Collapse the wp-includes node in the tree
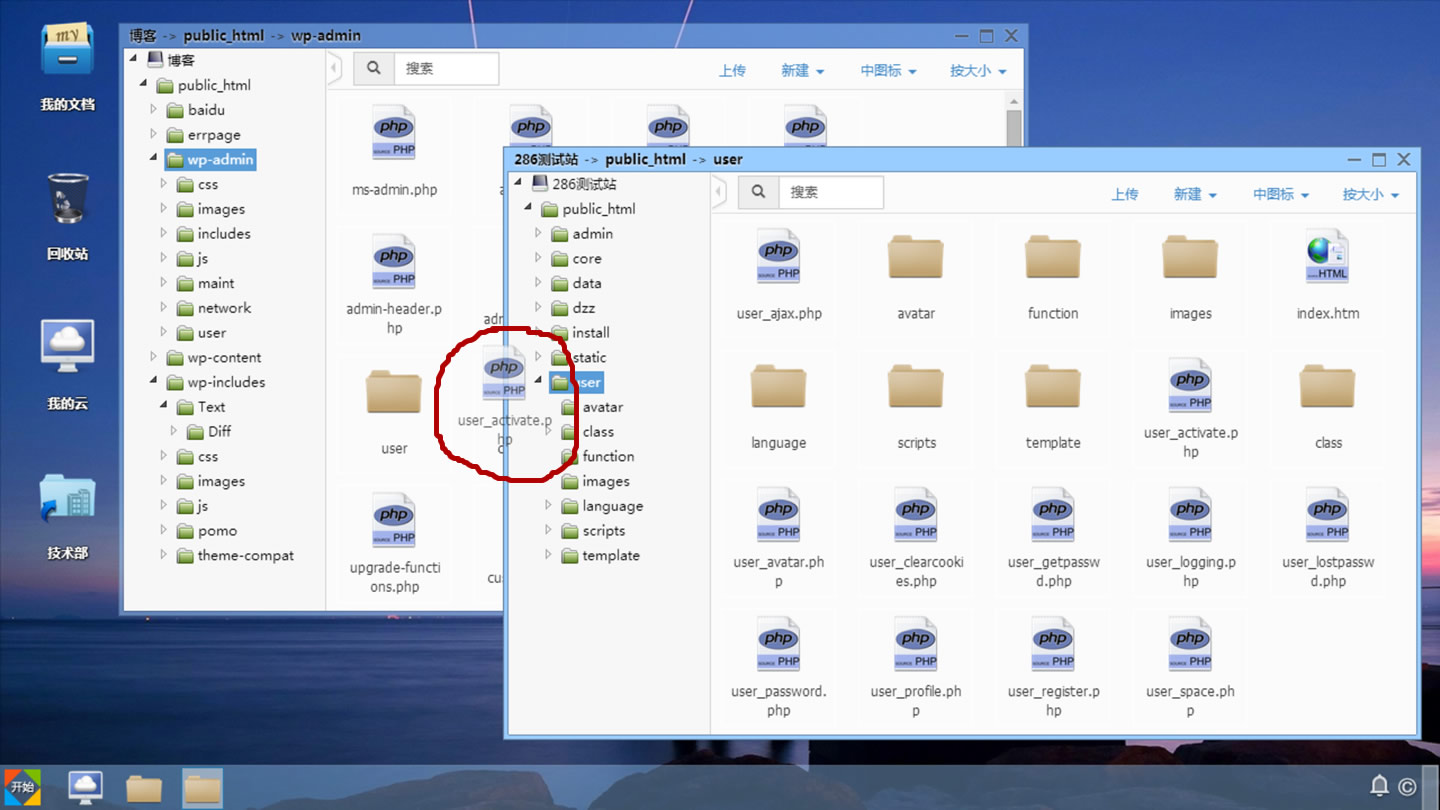This screenshot has height=810, width=1440. 153,381
